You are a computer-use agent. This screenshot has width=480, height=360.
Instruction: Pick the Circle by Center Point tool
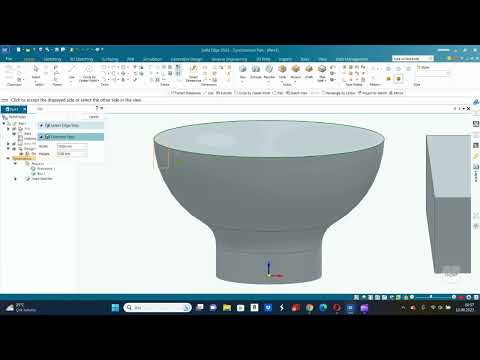click(89, 73)
